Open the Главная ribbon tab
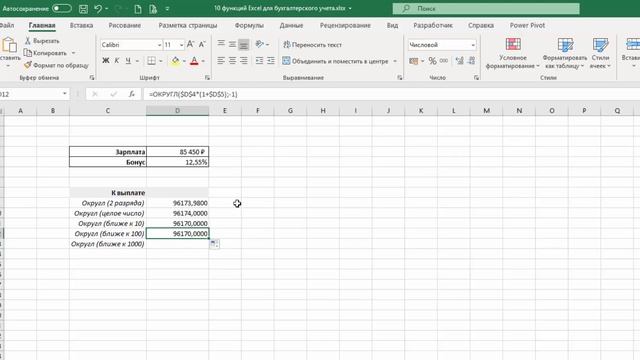The width and height of the screenshot is (640, 360). pyautogui.click(x=42, y=25)
